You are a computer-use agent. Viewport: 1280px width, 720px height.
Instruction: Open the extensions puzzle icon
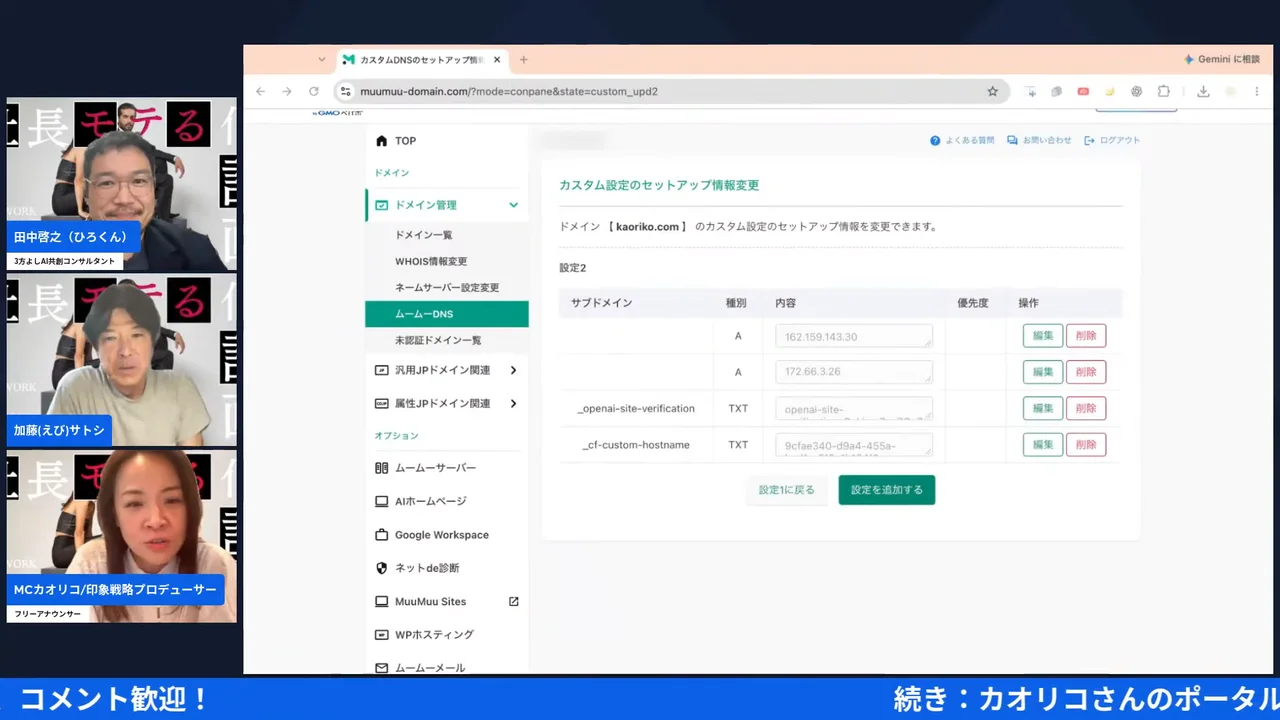coord(1164,91)
